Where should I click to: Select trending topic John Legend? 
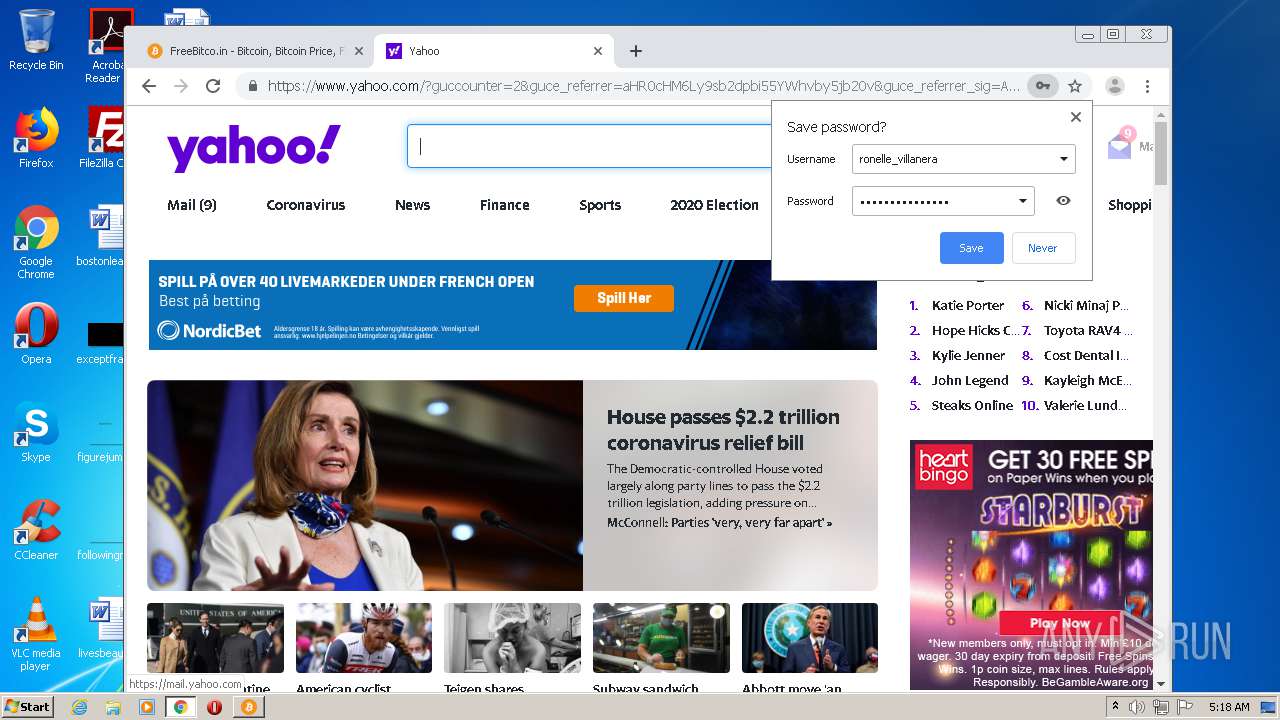click(970, 381)
